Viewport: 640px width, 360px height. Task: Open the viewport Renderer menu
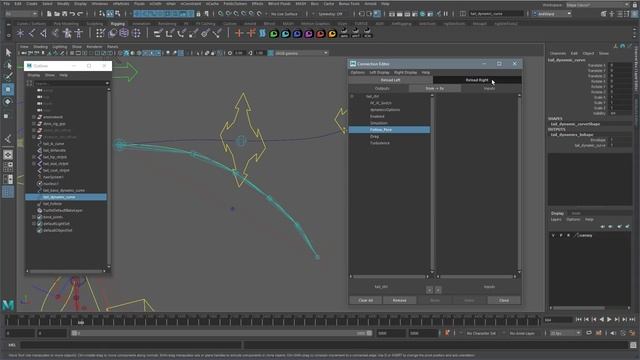point(94,47)
